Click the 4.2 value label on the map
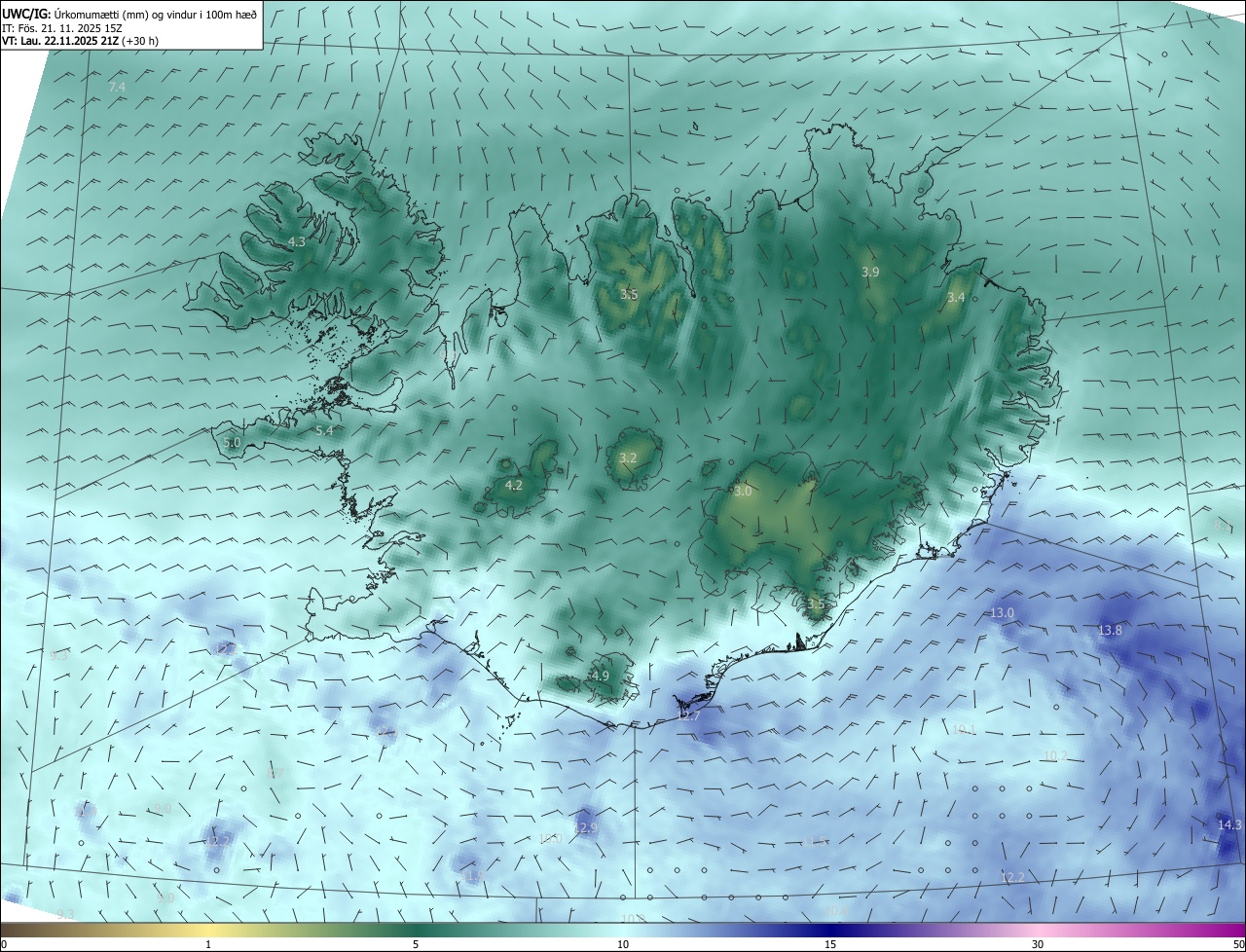Viewport: 1246px width, 952px height. click(514, 485)
